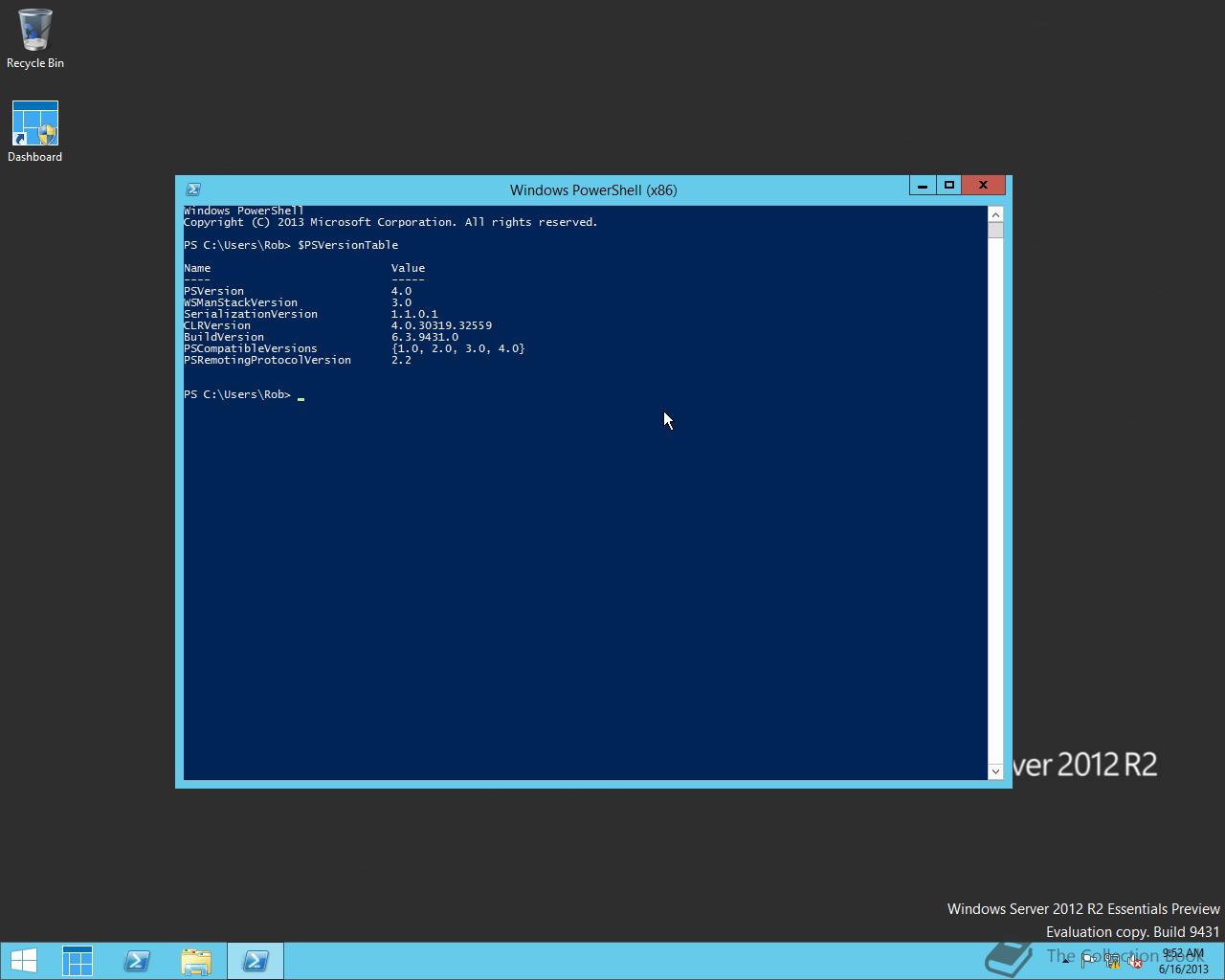
Task: Click the console scrollbar up arrow
Action: coord(995,214)
